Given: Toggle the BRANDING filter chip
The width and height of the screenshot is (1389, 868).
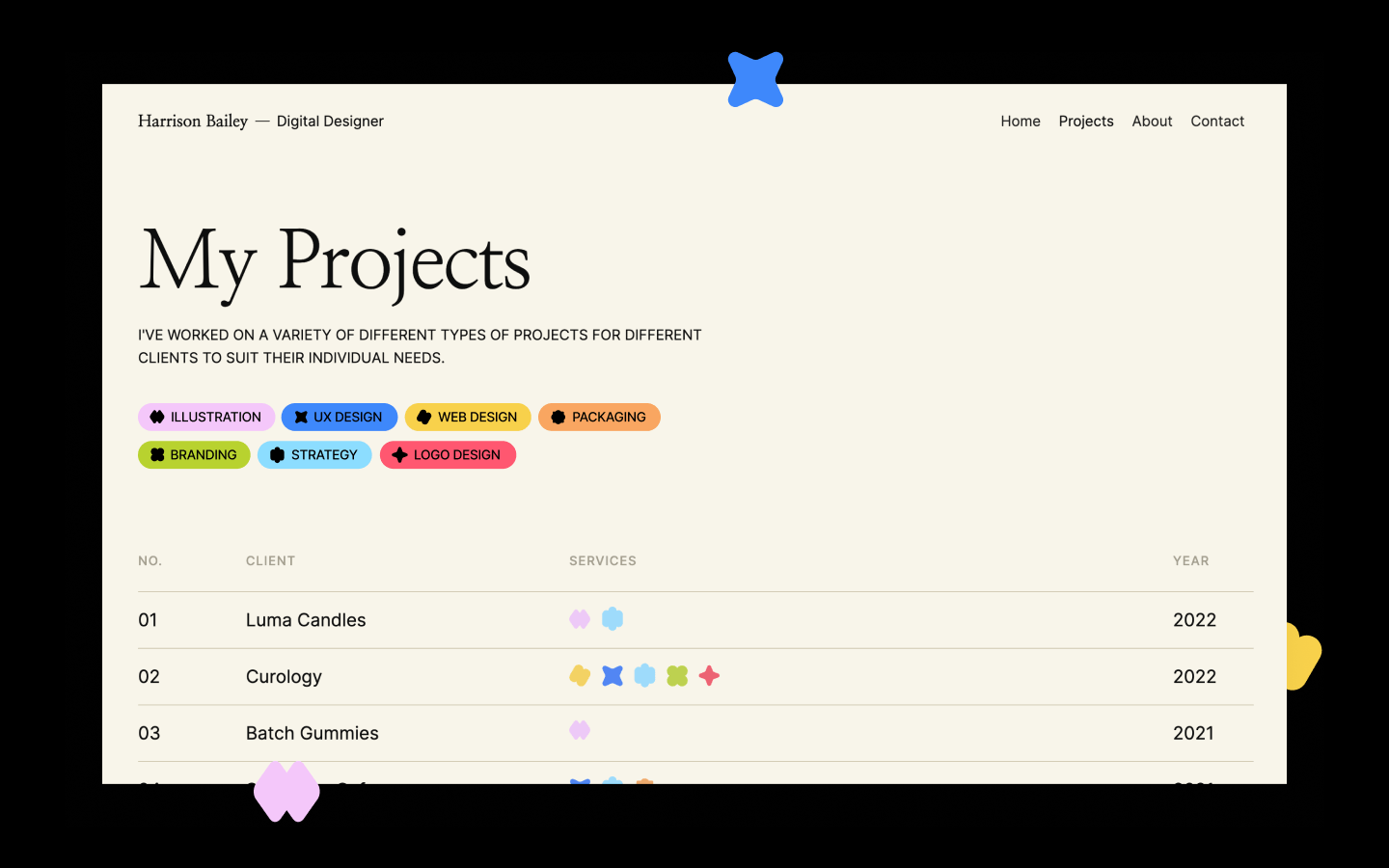Looking at the screenshot, I should 194,454.
